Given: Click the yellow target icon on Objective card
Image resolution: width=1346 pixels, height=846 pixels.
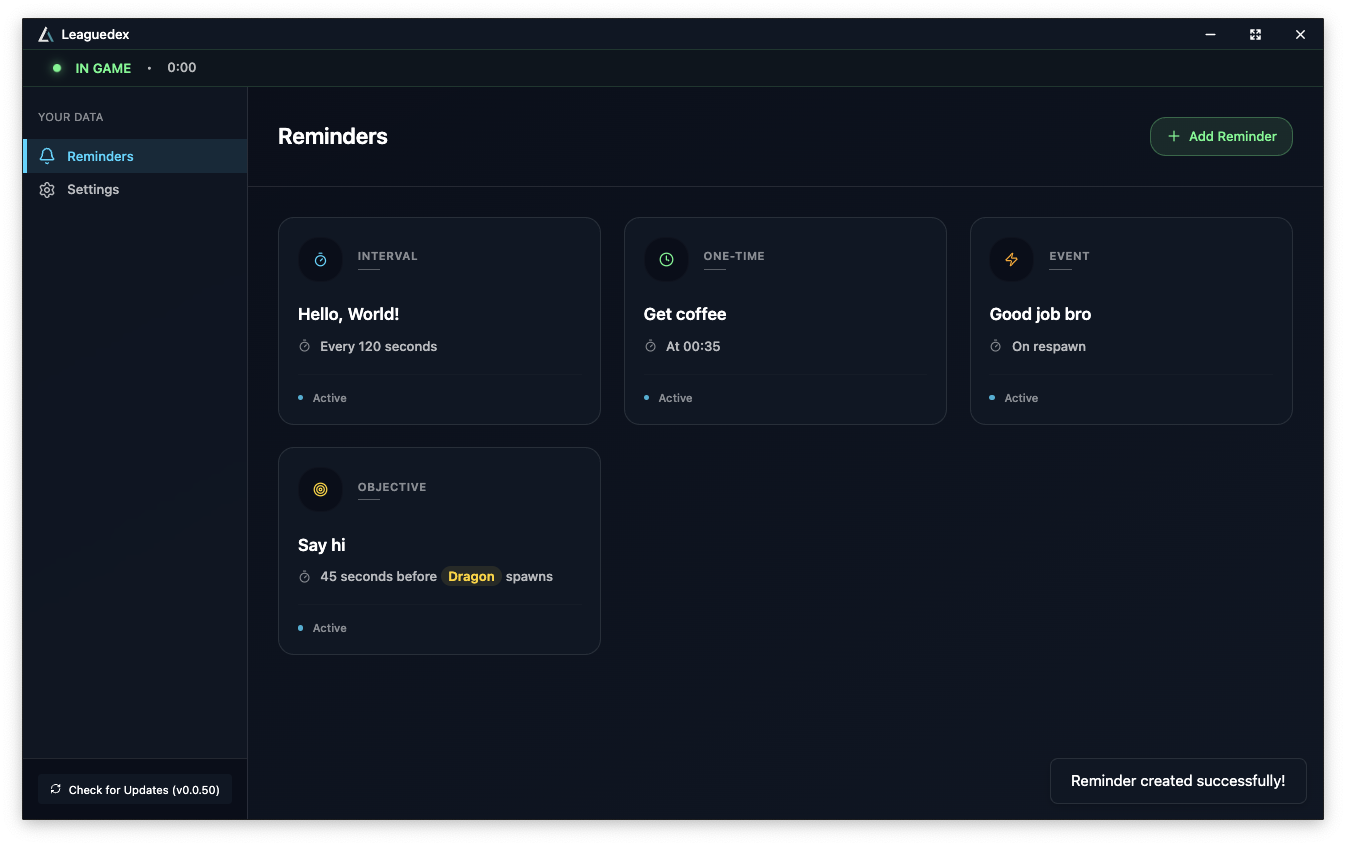Looking at the screenshot, I should coord(320,490).
